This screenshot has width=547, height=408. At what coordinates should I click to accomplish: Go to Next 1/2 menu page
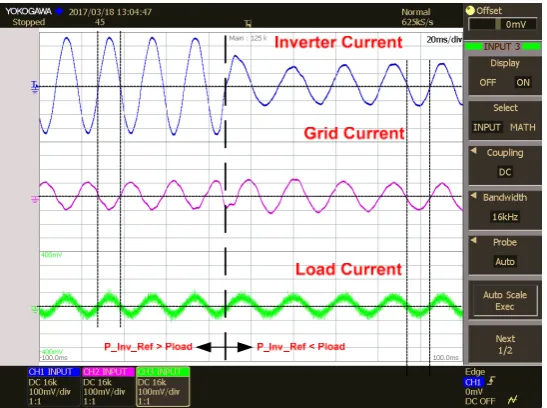504,345
